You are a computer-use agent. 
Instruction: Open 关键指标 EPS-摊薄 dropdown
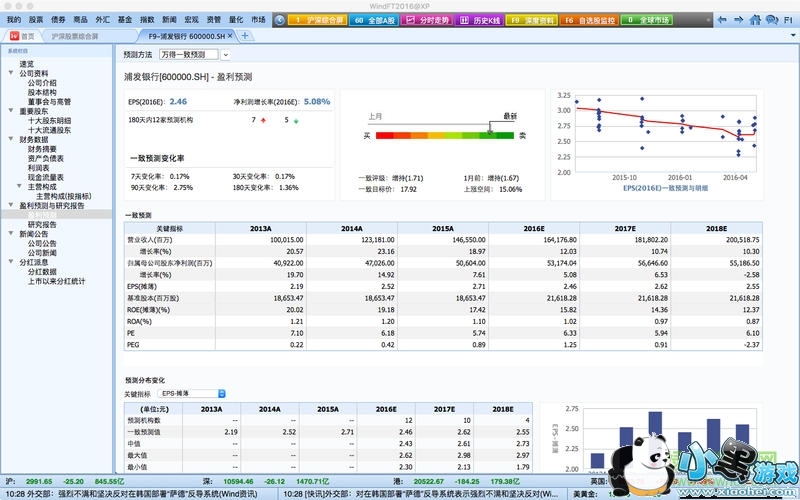[191, 393]
